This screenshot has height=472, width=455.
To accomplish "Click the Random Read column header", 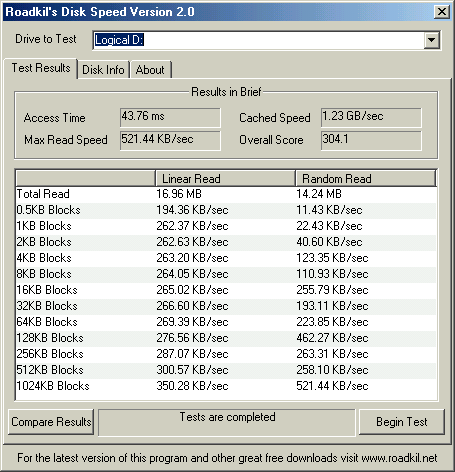I will (x=366, y=179).
